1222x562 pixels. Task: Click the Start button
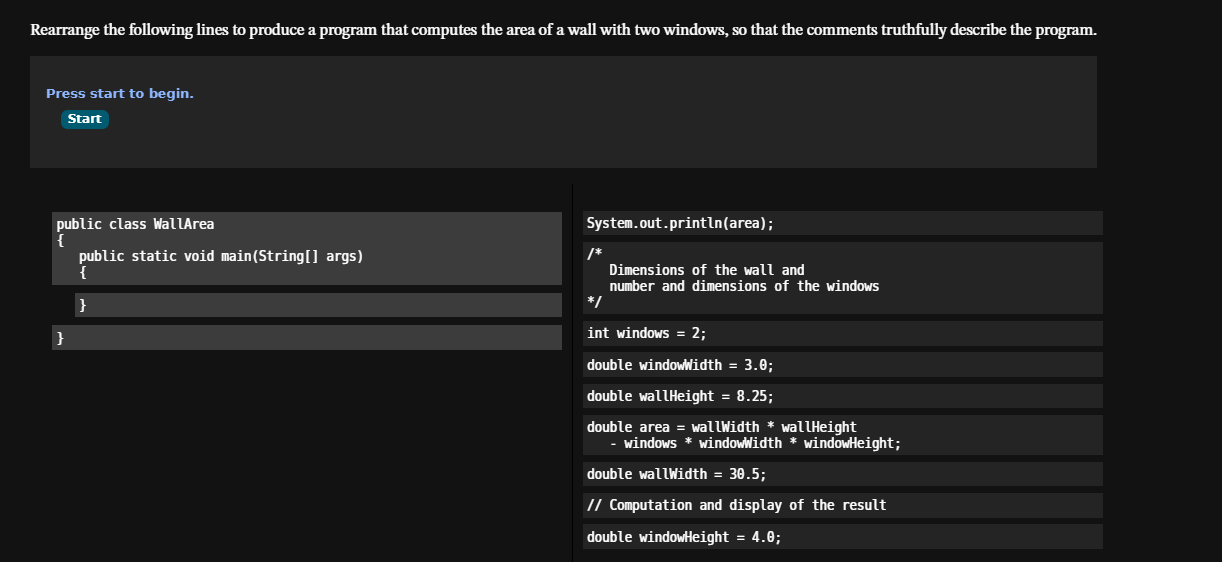click(85, 119)
